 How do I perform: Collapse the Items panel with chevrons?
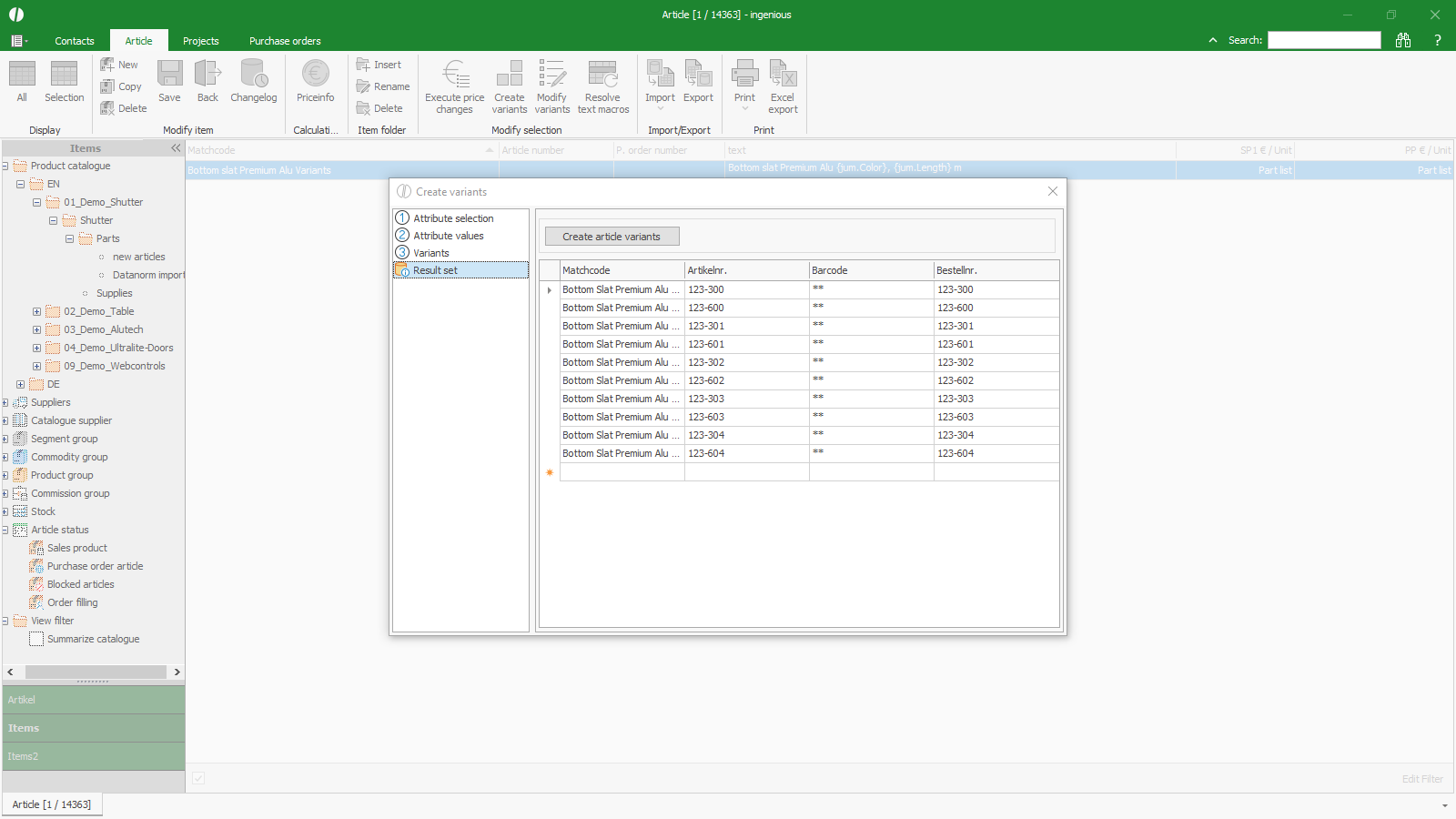pyautogui.click(x=176, y=148)
